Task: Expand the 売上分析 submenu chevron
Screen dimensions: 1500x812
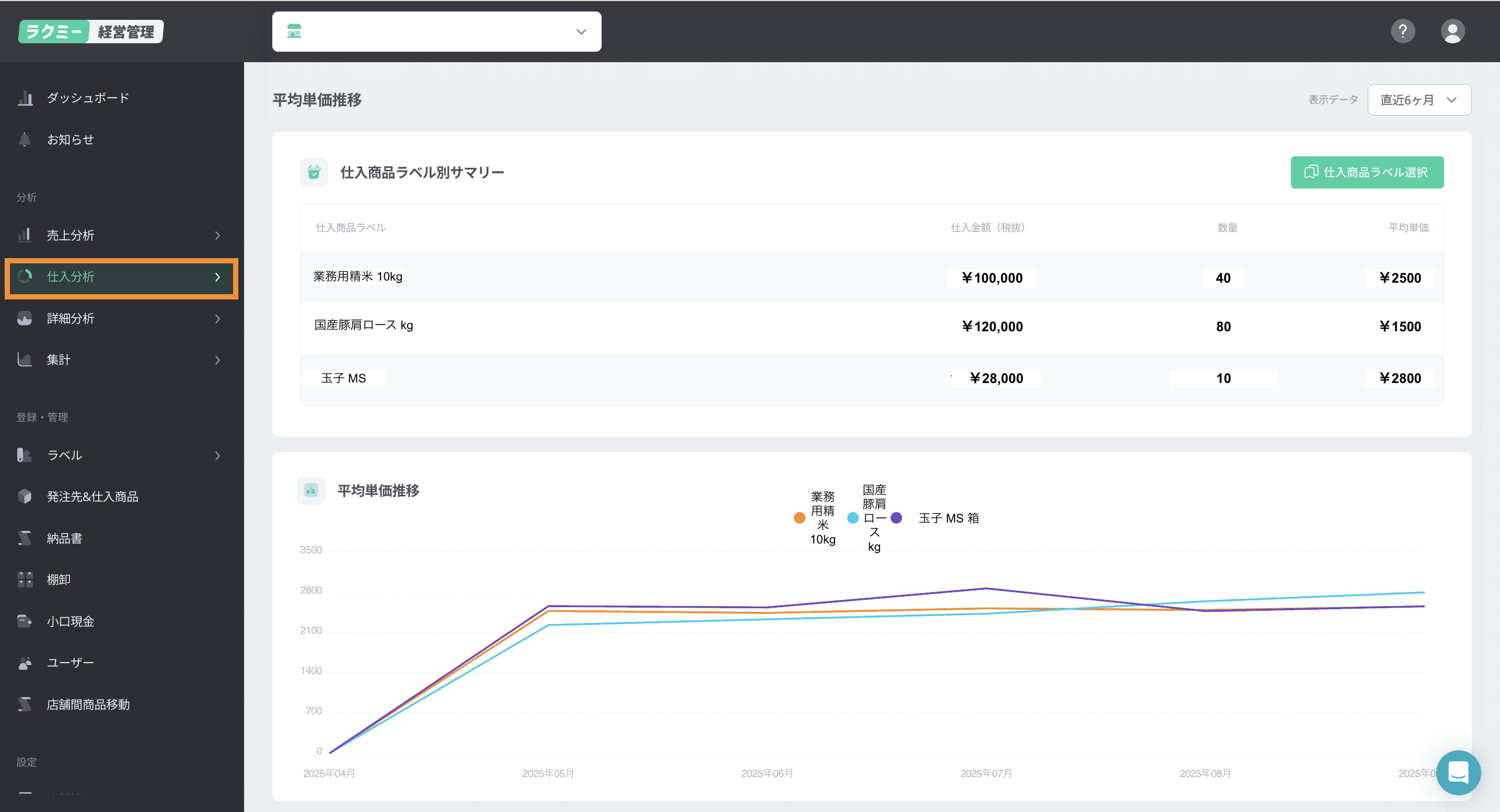Action: tap(218, 236)
